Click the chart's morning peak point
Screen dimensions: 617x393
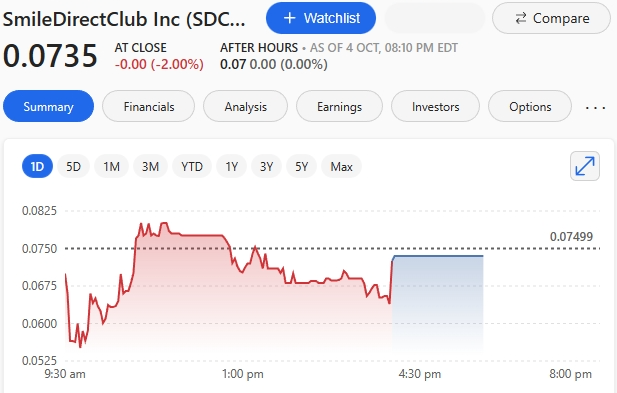(x=164, y=223)
